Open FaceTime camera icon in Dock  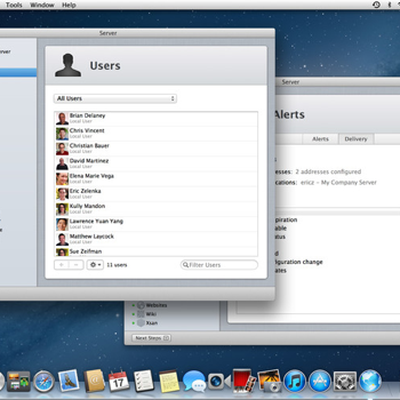pos(219,382)
